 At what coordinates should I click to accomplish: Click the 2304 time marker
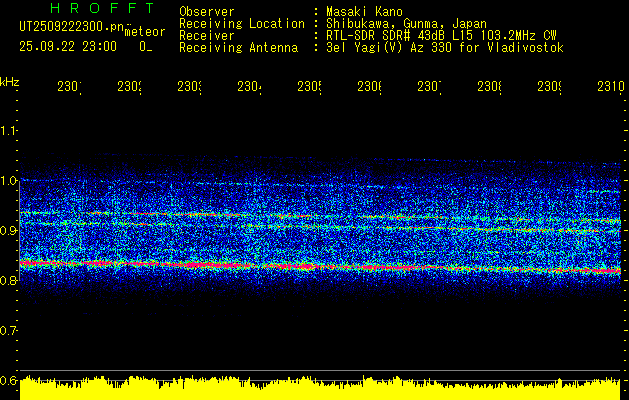pyautogui.click(x=250, y=87)
